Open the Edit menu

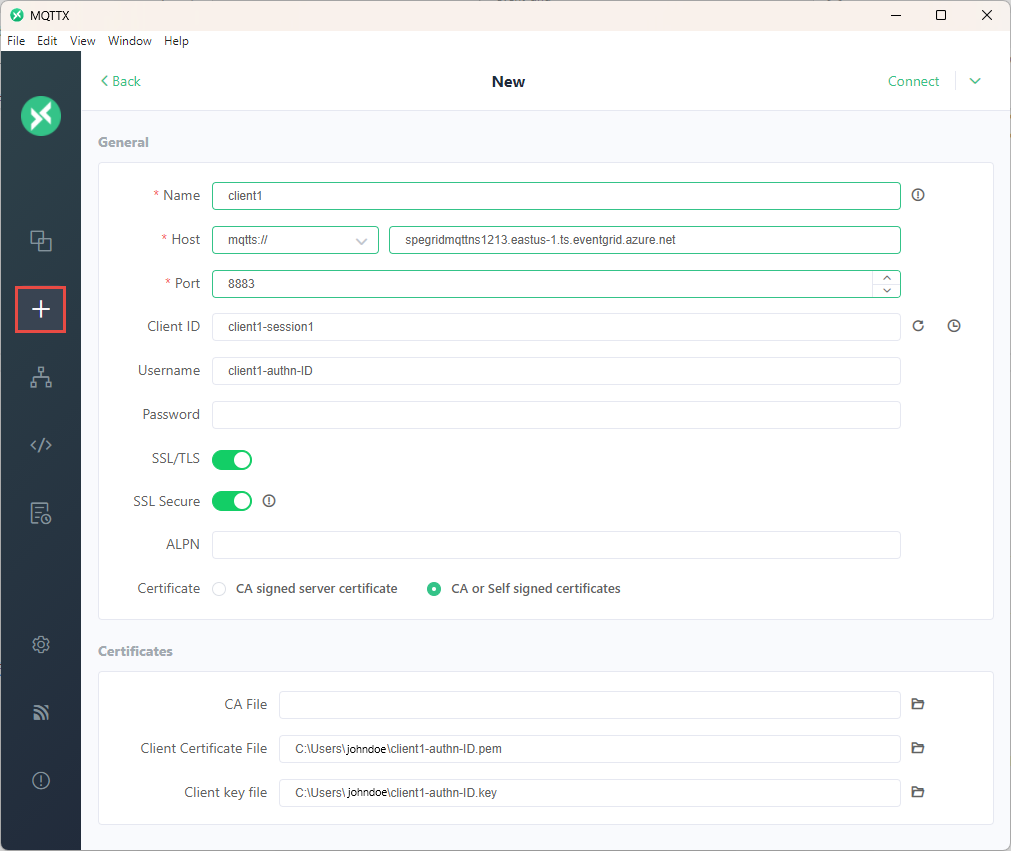coord(47,41)
